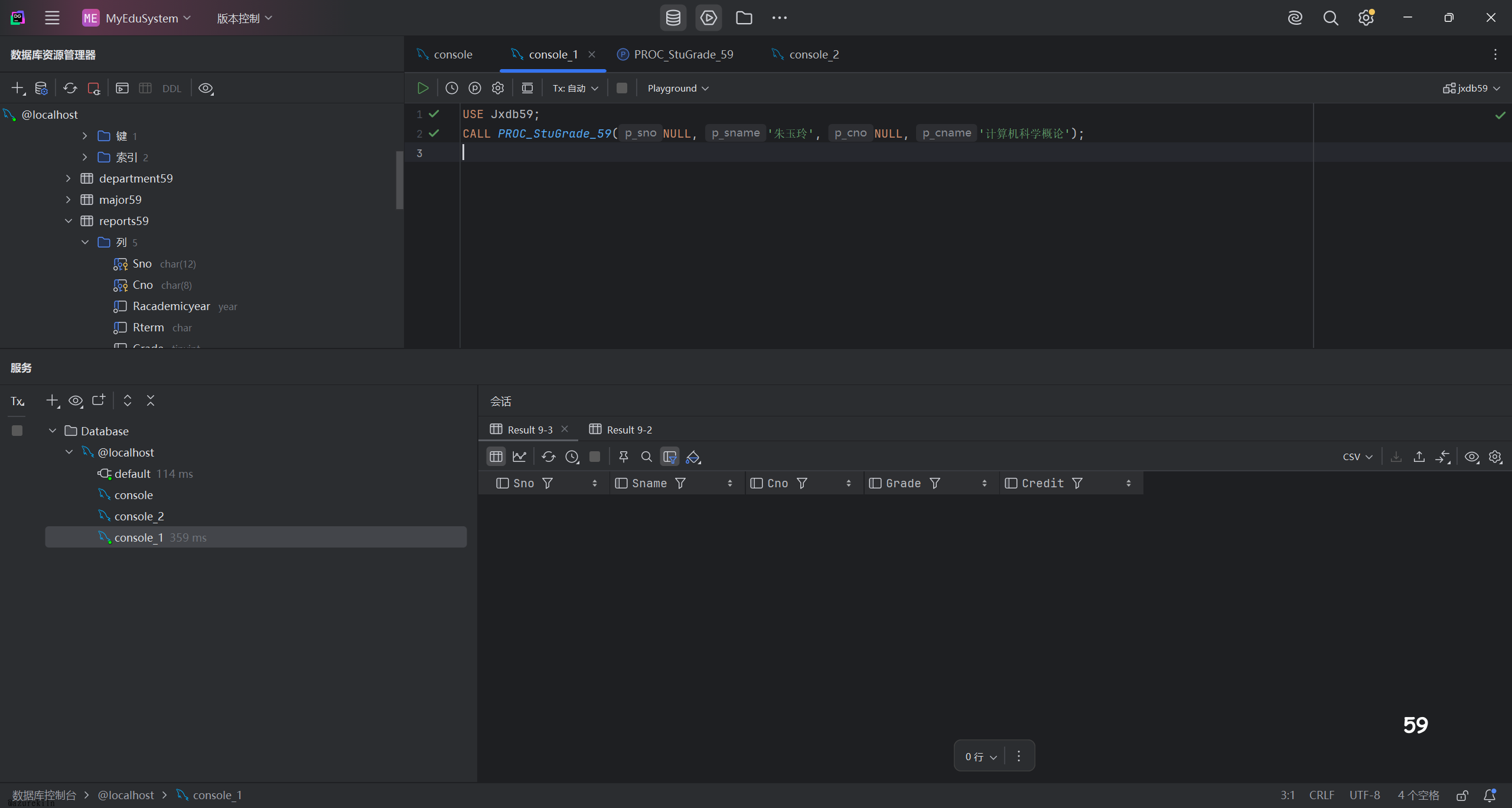Open the query history clock icon

point(452,88)
